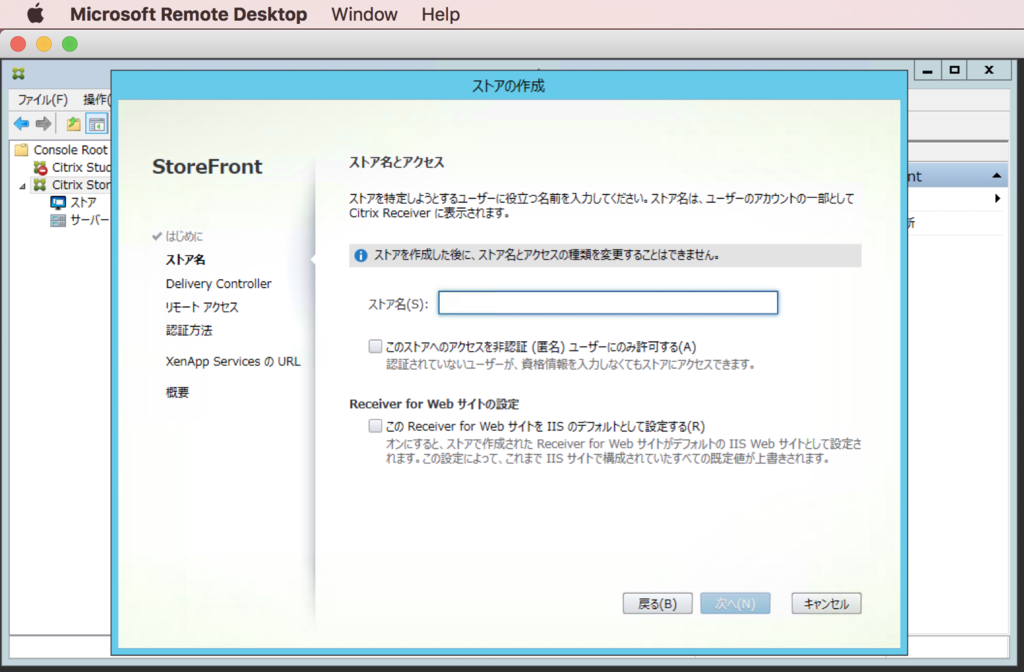1024x672 pixels.
Task: Click the macOS yellow minimize button
Action: [x=44, y=44]
